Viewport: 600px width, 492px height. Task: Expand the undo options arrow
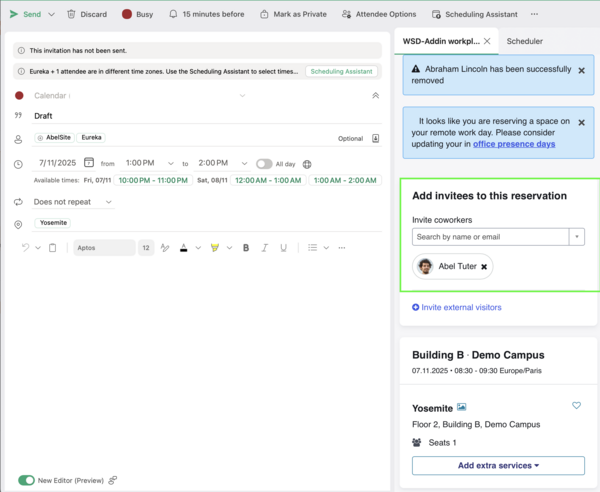[38, 248]
